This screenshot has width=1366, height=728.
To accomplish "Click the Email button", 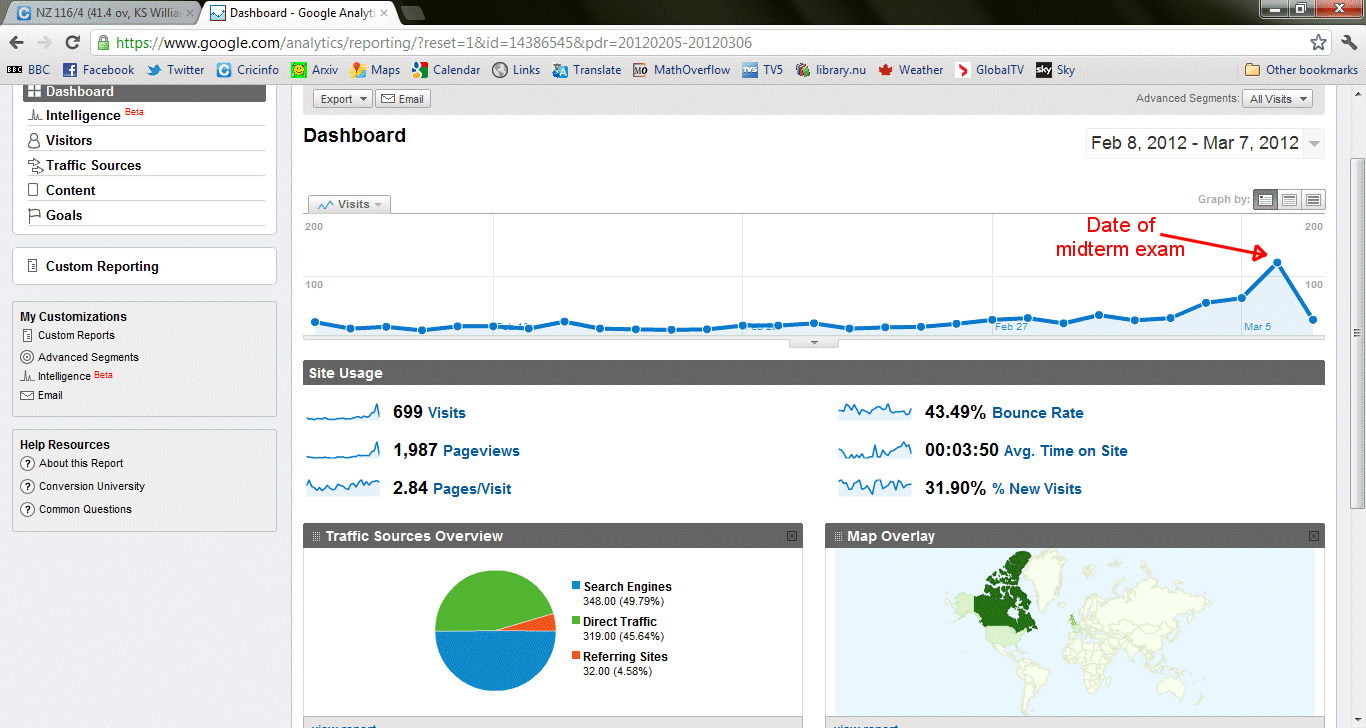I will pyautogui.click(x=402, y=99).
